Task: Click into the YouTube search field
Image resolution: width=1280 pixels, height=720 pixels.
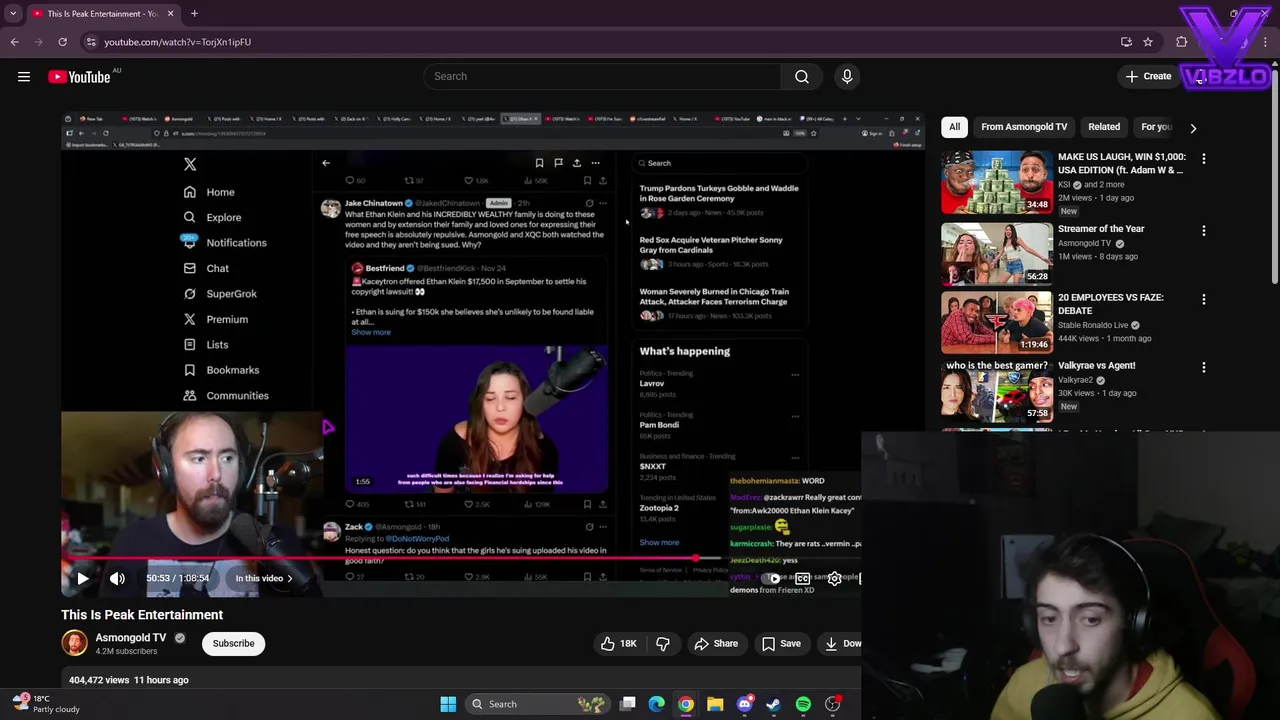Action: pyautogui.click(x=602, y=76)
